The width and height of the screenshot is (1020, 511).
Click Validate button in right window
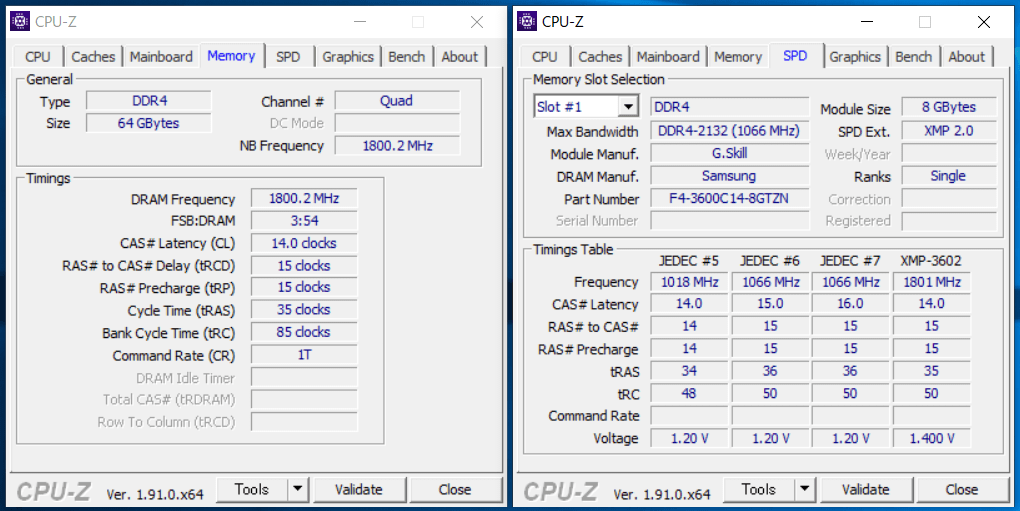[866, 490]
